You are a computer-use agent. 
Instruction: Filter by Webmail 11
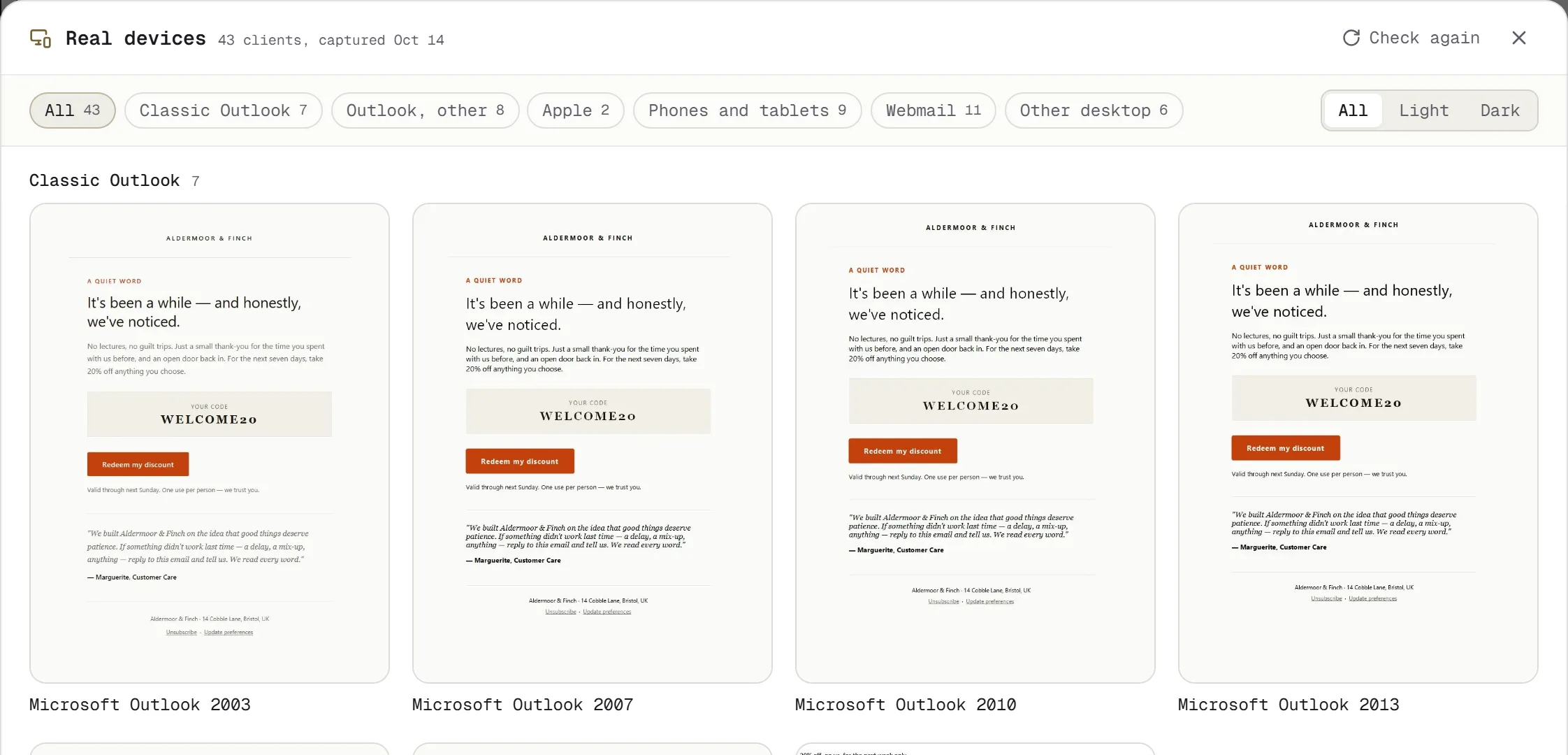click(x=934, y=110)
